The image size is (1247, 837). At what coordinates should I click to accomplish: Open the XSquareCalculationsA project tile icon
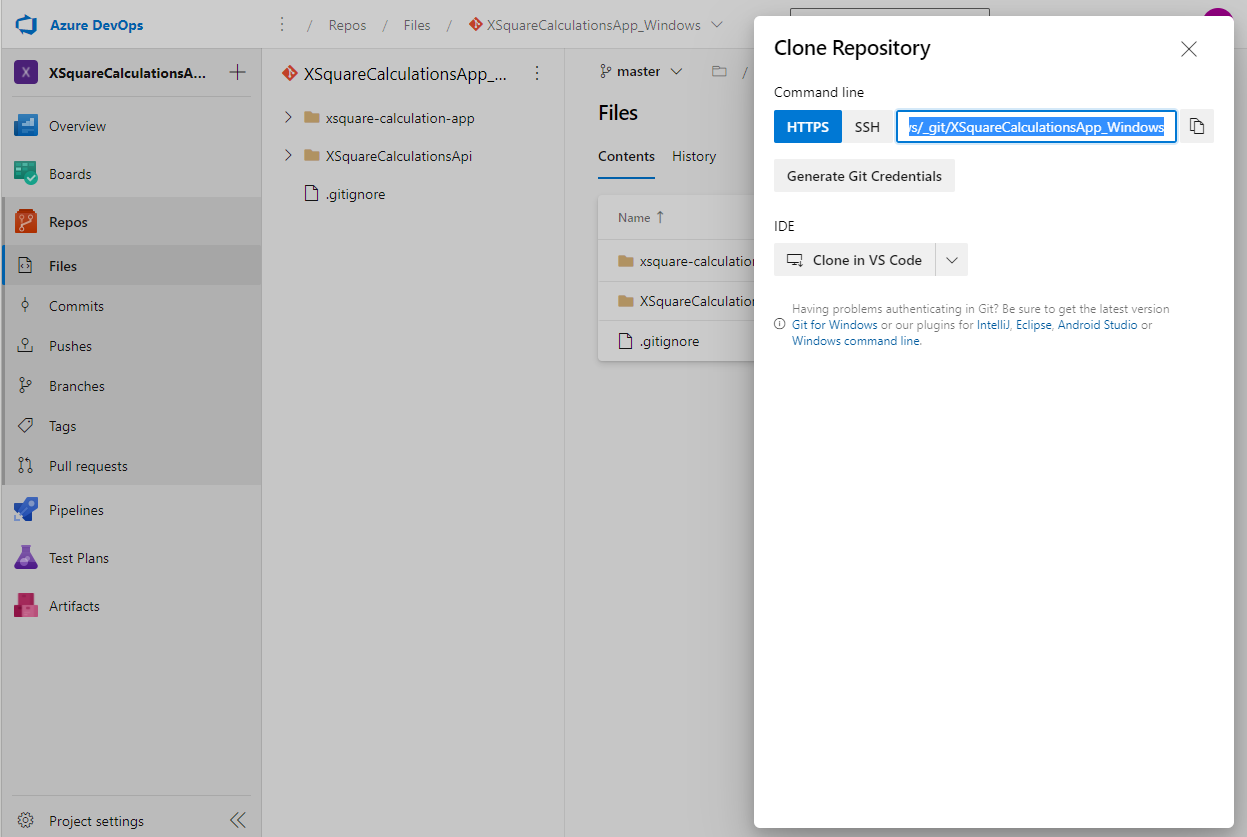26,72
